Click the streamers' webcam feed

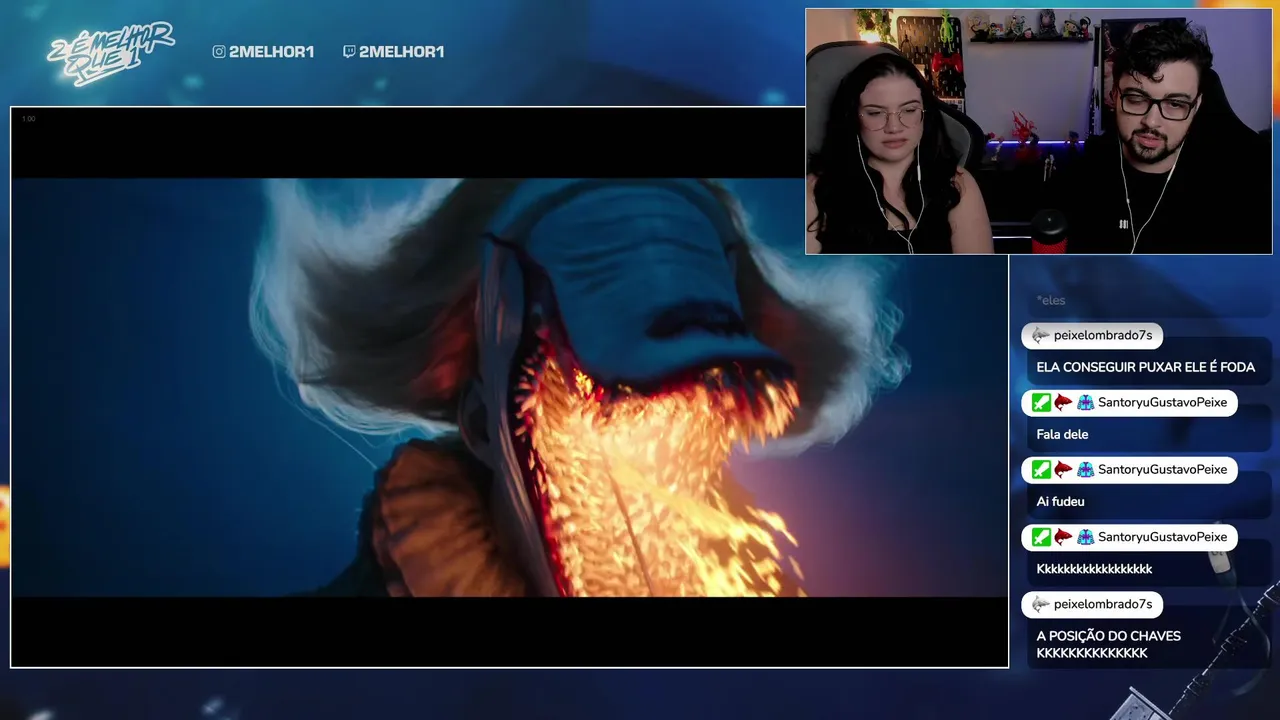coord(1039,131)
